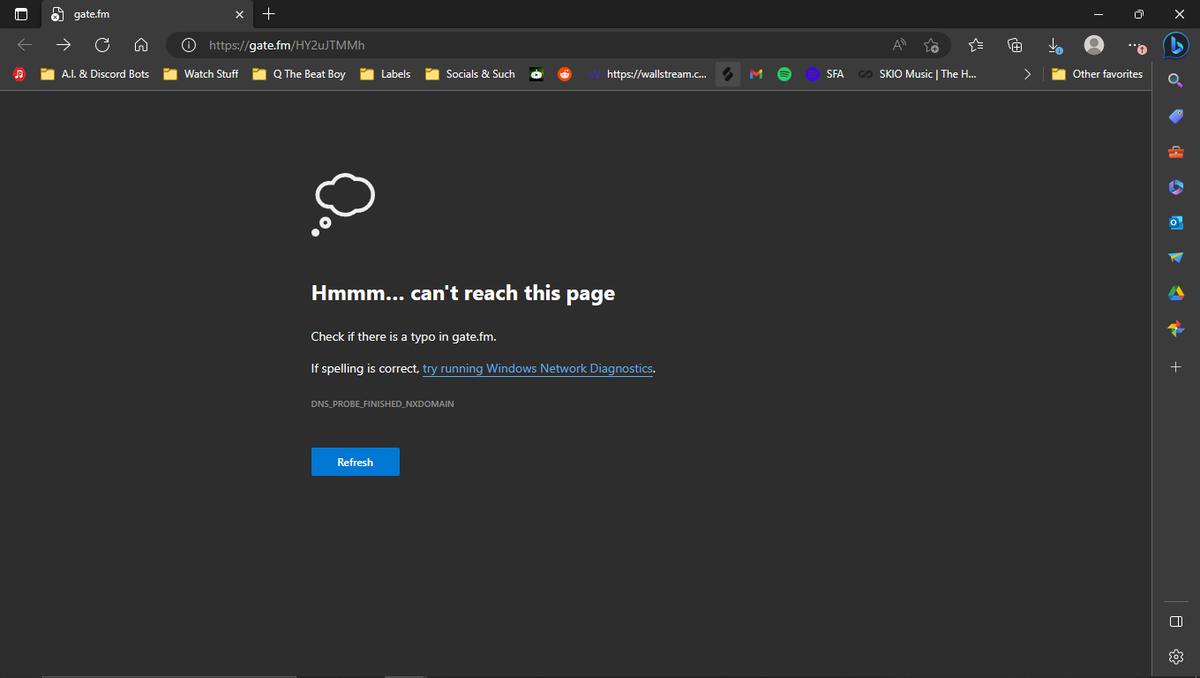Open sidebar Microsoft 365 icon
The image size is (1200, 678).
pyautogui.click(x=1175, y=187)
